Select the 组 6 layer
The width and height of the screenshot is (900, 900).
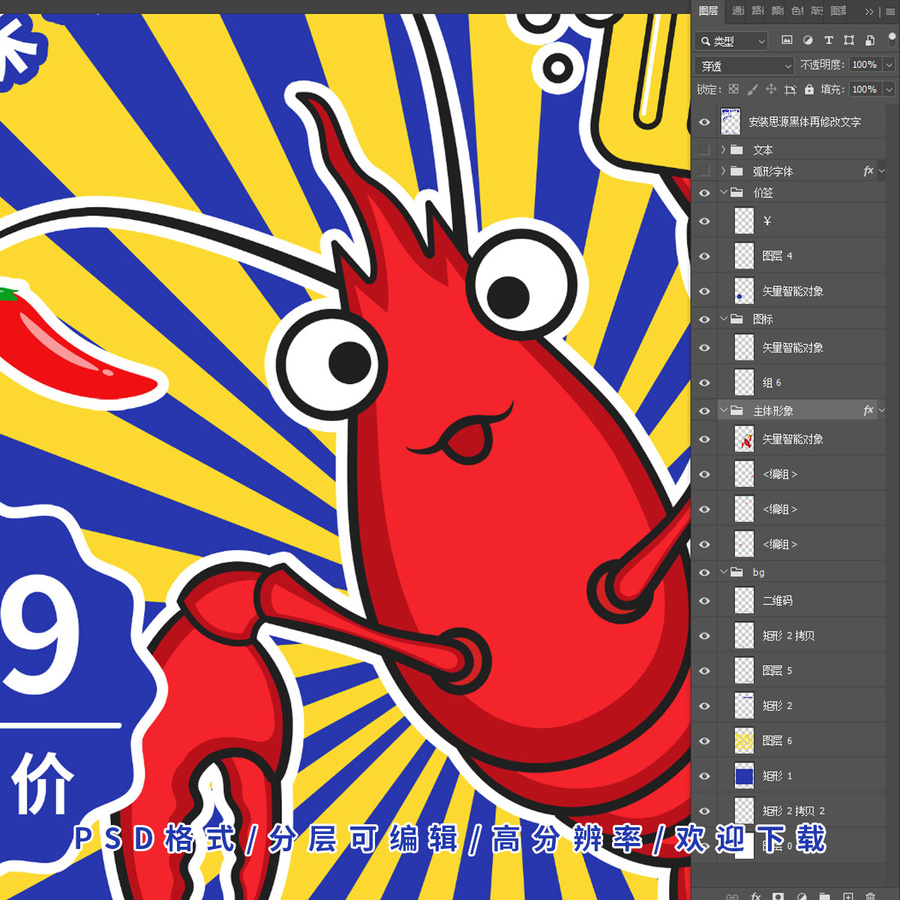coord(801,382)
